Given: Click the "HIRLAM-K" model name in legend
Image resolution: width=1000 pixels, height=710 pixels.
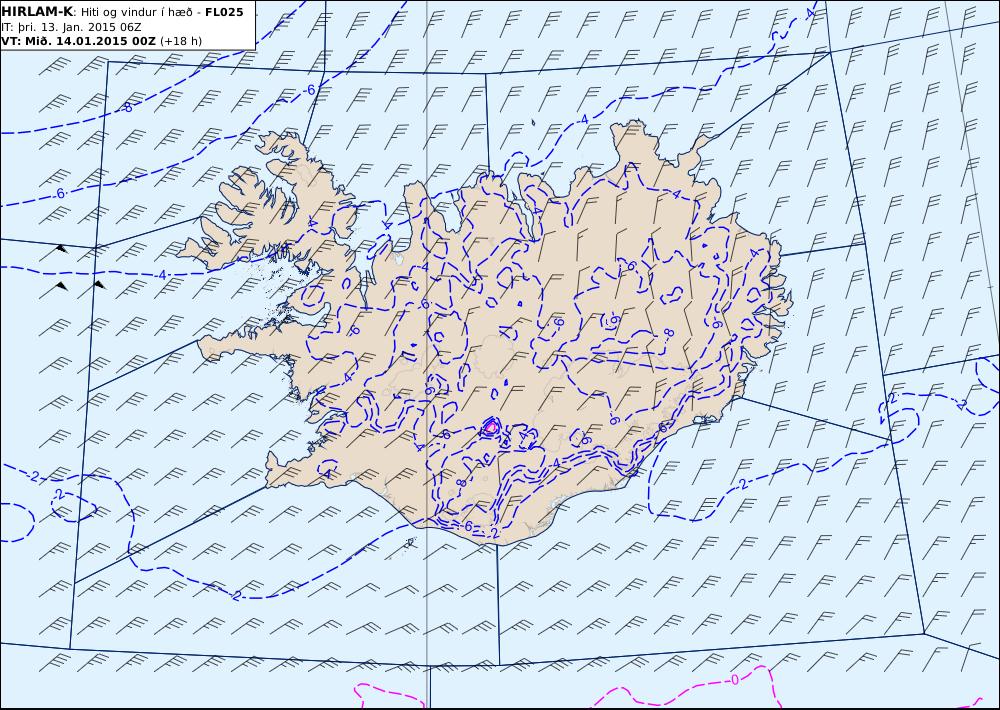Looking at the screenshot, I should point(37,12).
